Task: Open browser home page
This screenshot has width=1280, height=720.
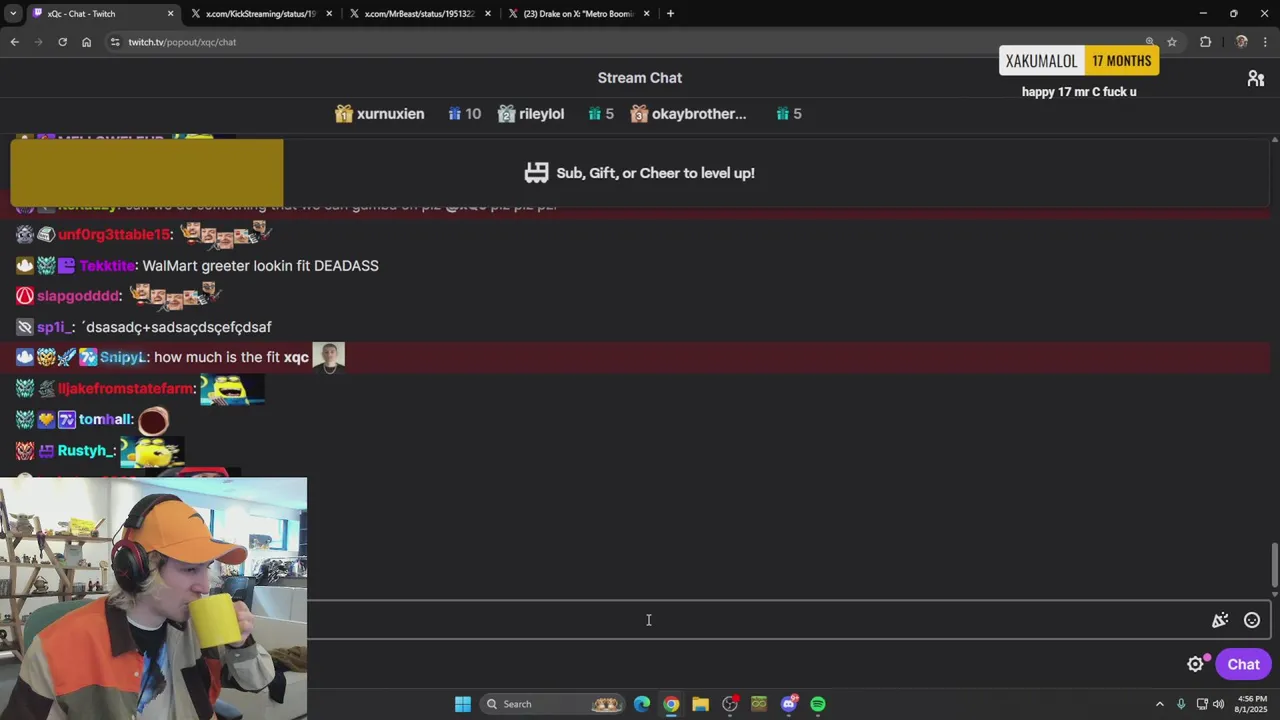Action: tap(86, 42)
